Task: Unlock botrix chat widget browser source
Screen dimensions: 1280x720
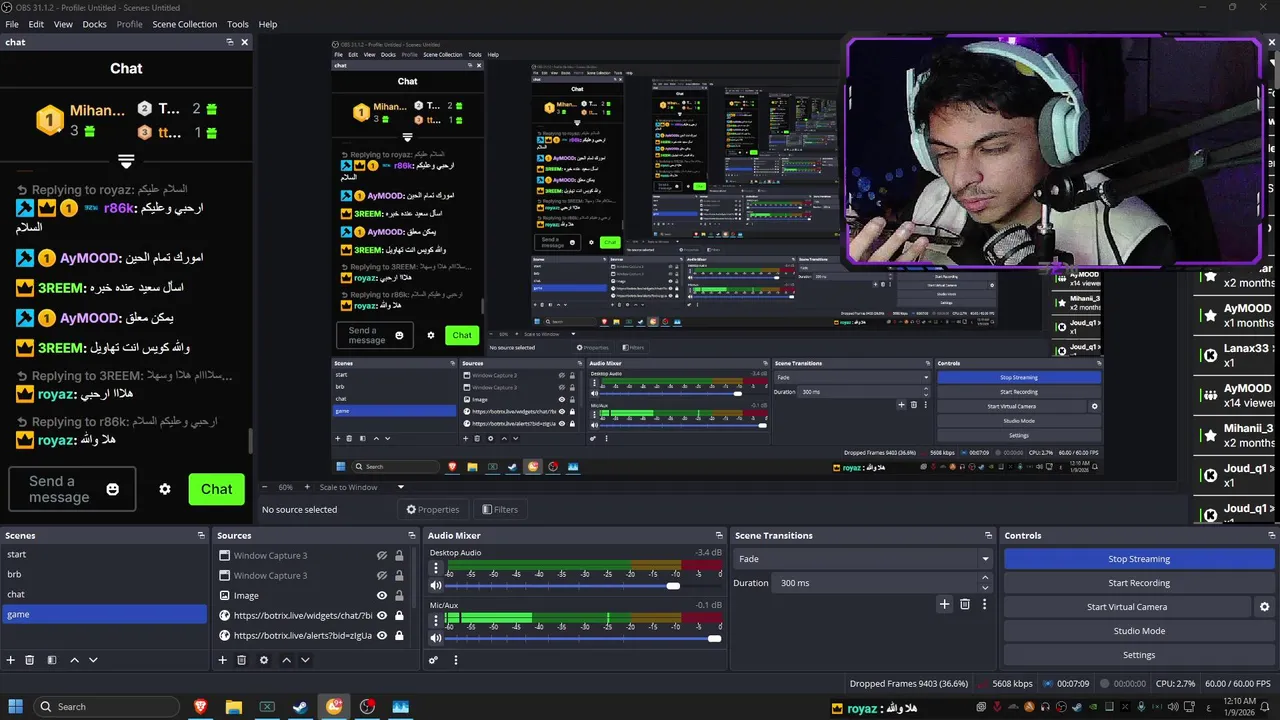Action: coord(399,615)
